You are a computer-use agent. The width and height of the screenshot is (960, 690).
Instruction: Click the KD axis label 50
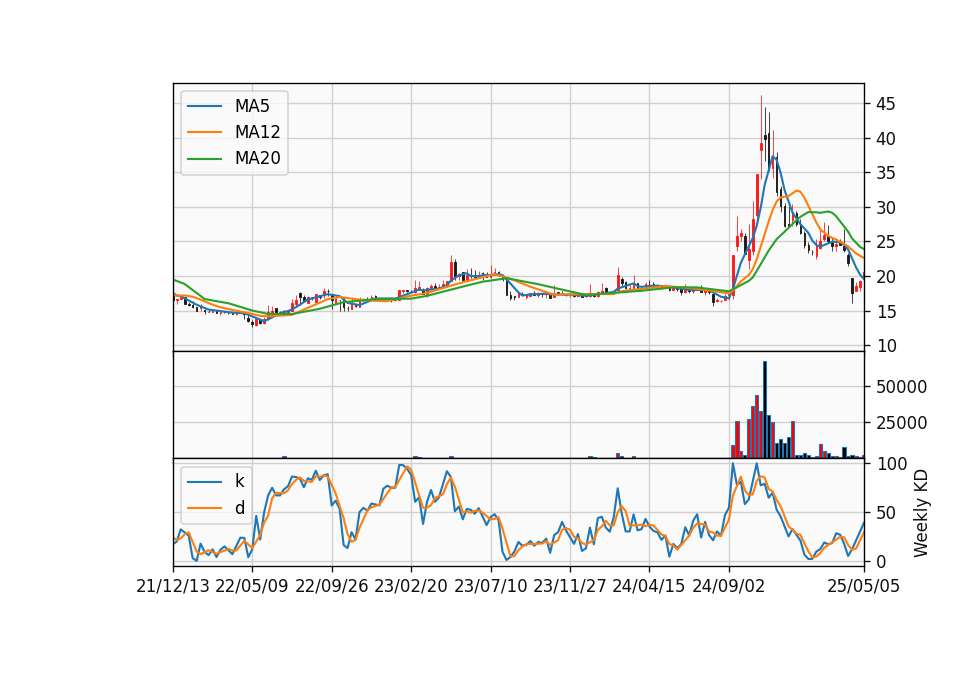tap(885, 513)
